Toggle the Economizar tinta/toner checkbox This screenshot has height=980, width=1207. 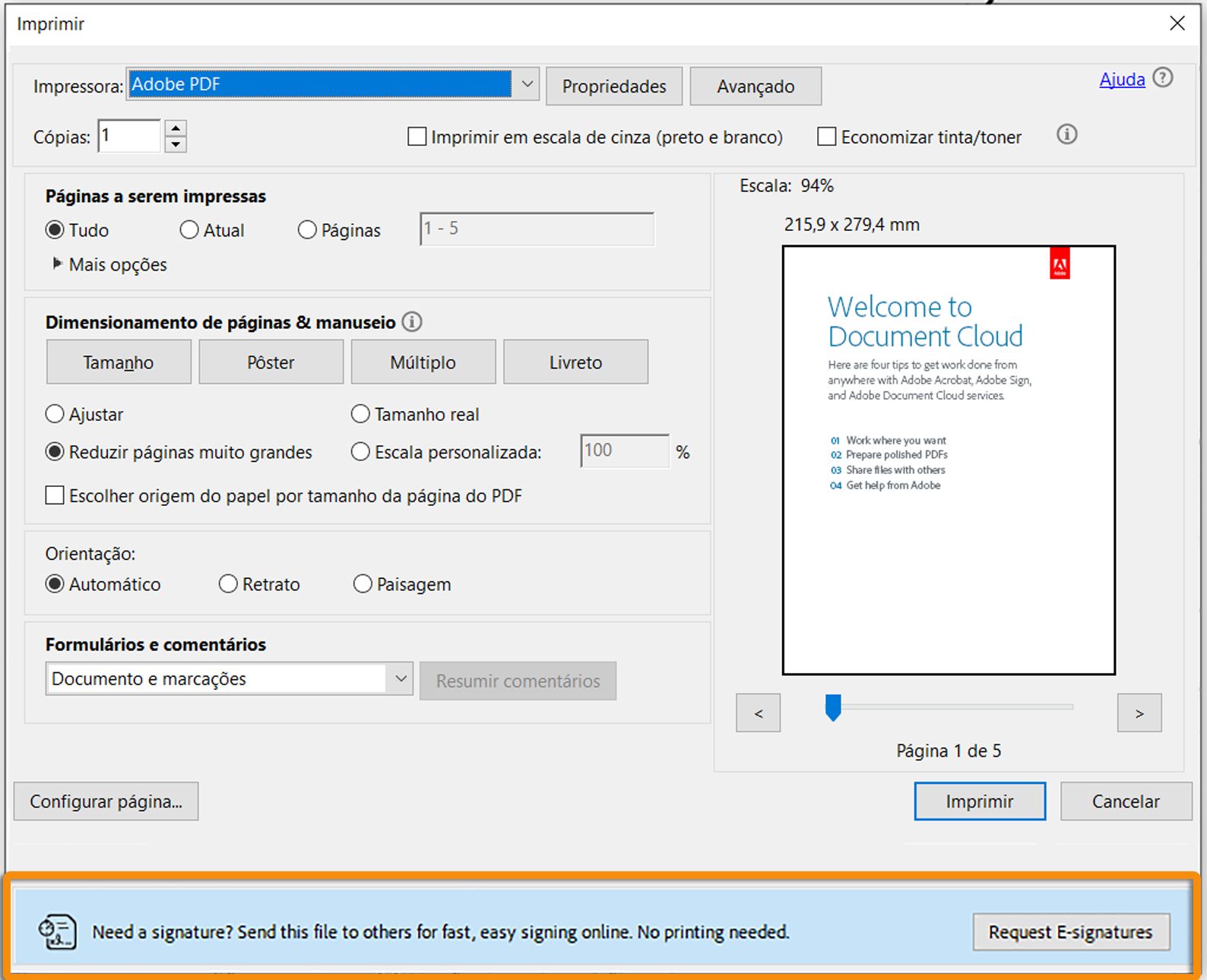826,137
